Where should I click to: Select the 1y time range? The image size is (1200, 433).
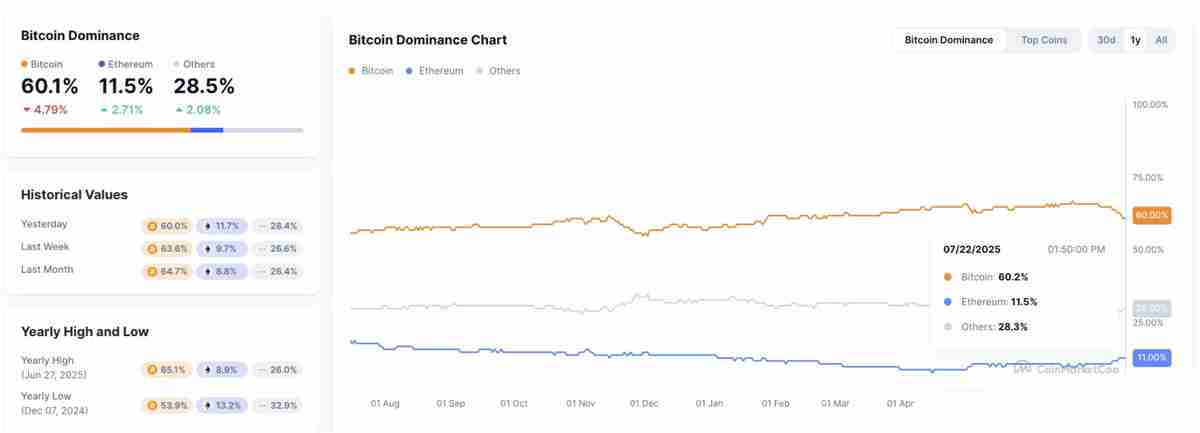coord(1135,40)
